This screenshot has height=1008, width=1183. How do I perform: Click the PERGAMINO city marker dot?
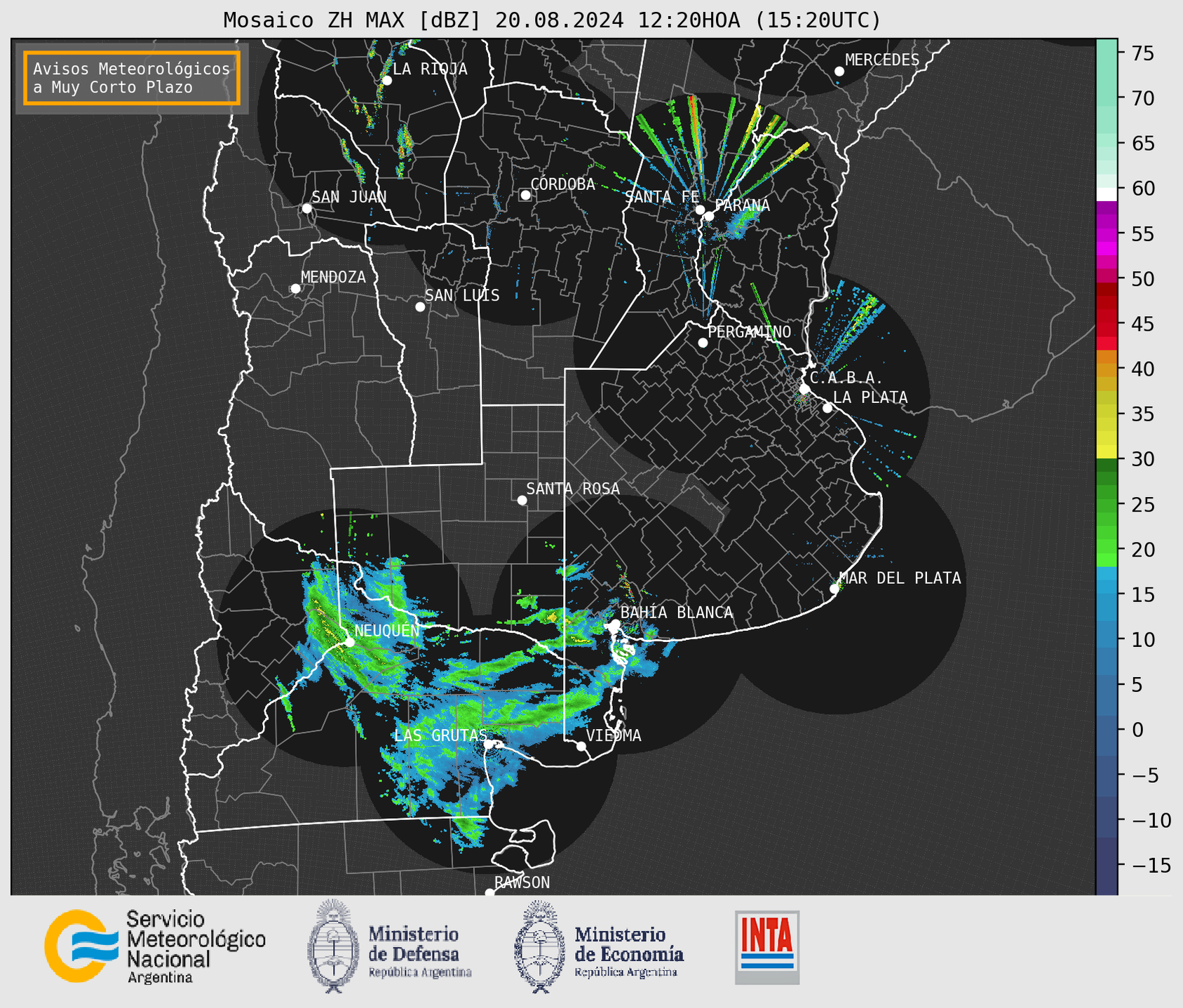click(703, 343)
